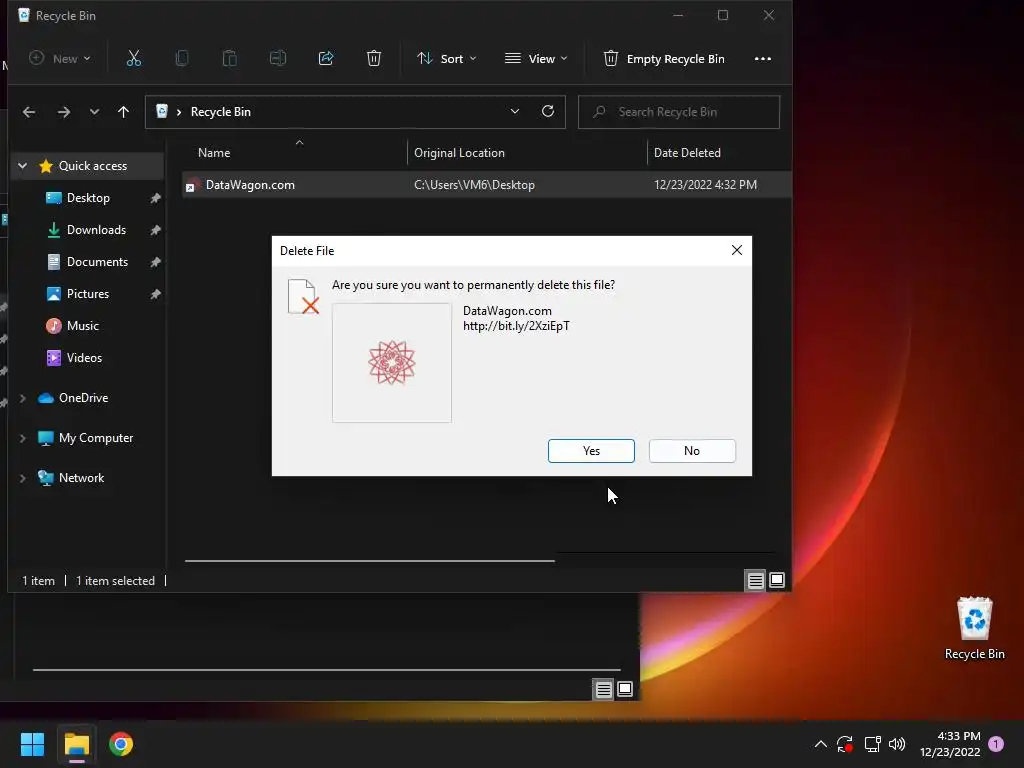Select My Computer in the sidebar
This screenshot has height=768, width=1024.
[x=95, y=438]
